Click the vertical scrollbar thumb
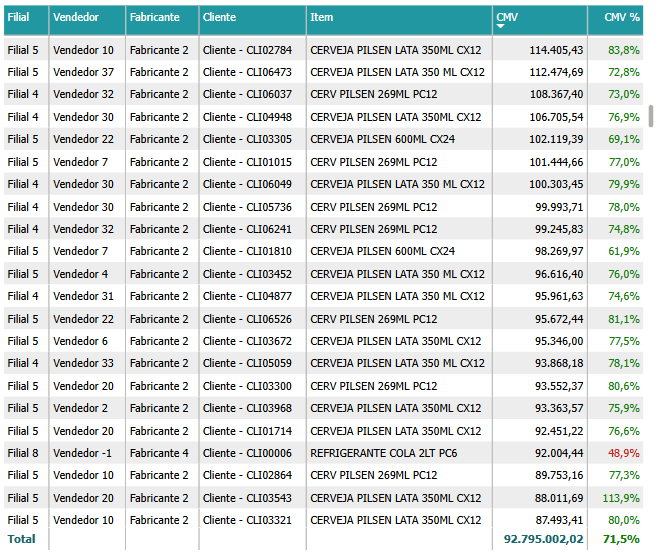 click(652, 115)
